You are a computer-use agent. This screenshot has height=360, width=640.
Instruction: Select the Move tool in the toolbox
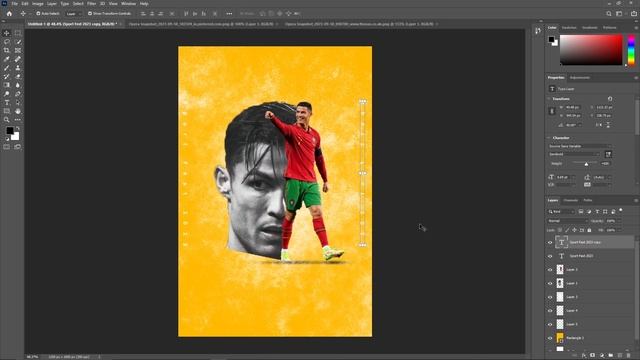click(7, 33)
